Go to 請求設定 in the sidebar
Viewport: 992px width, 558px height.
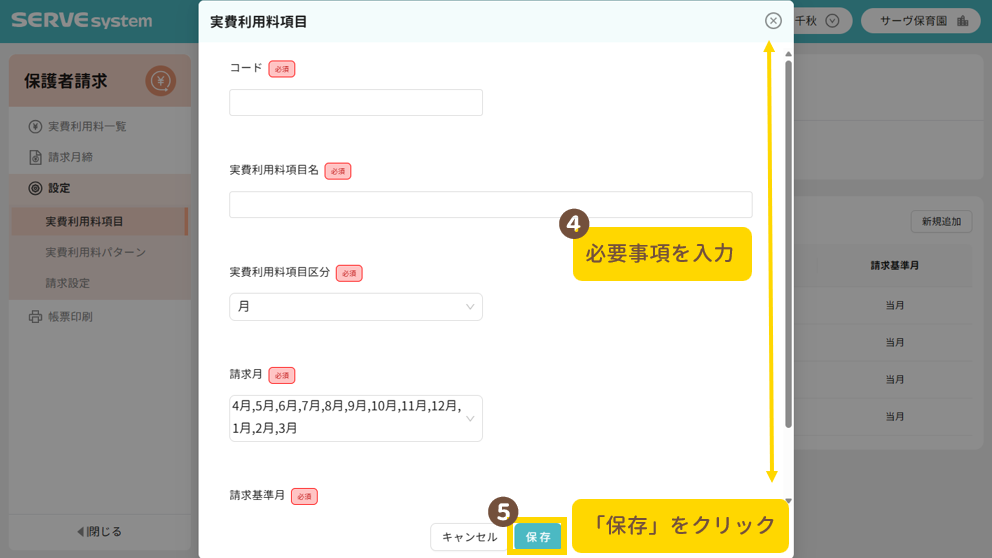(x=68, y=283)
